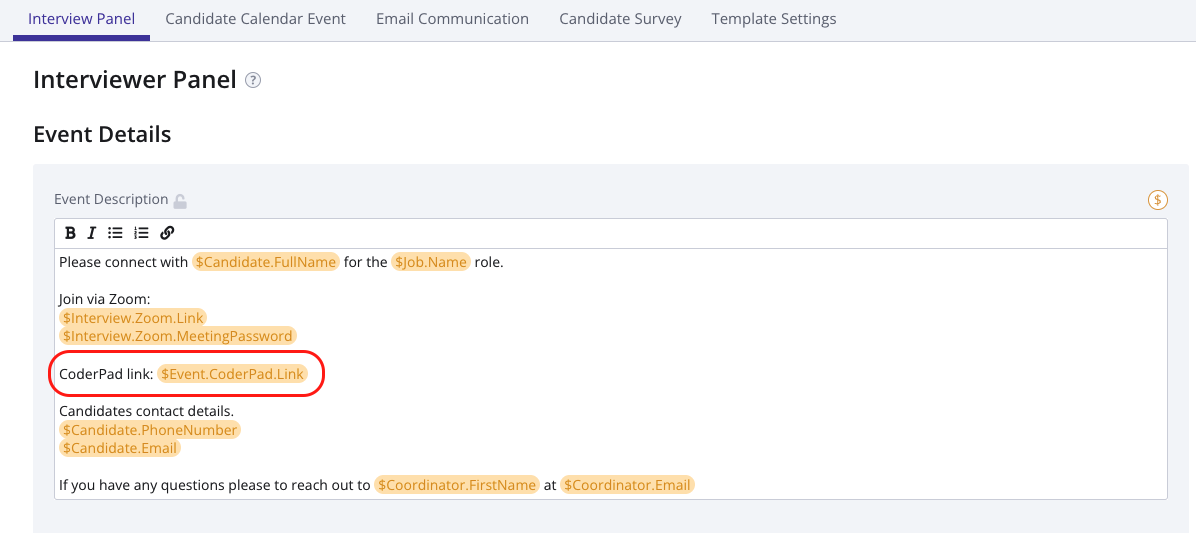Select the $Event.CoderPad.Link token

(x=232, y=374)
